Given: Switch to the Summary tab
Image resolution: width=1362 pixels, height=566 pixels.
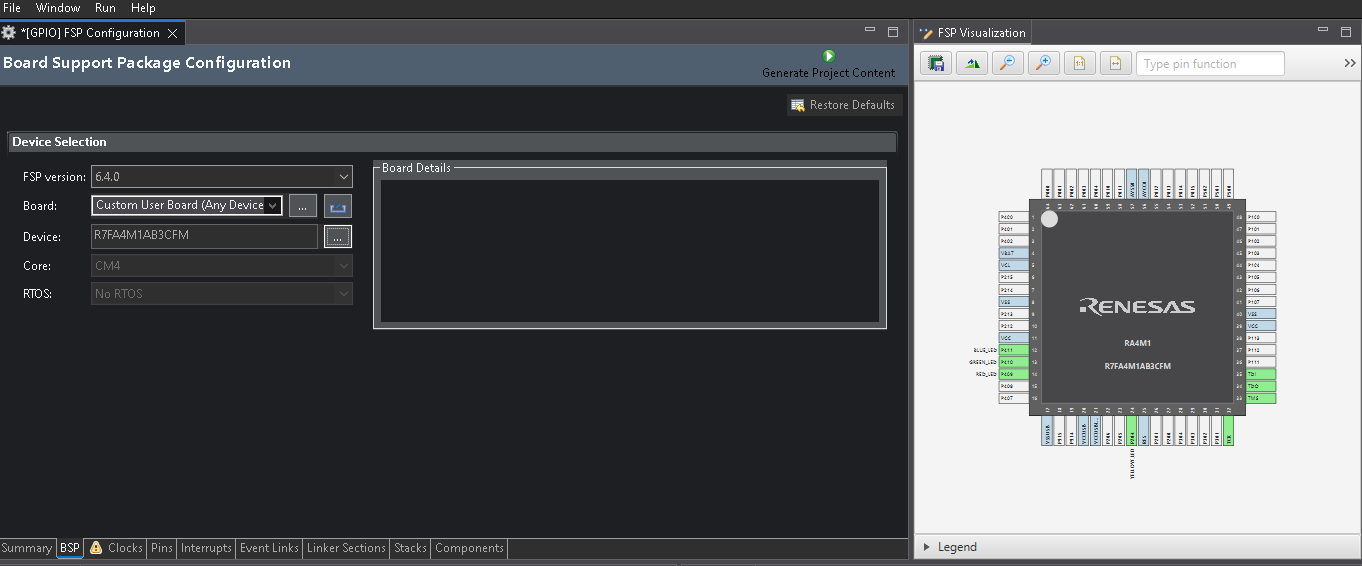Looking at the screenshot, I should [x=27, y=548].
